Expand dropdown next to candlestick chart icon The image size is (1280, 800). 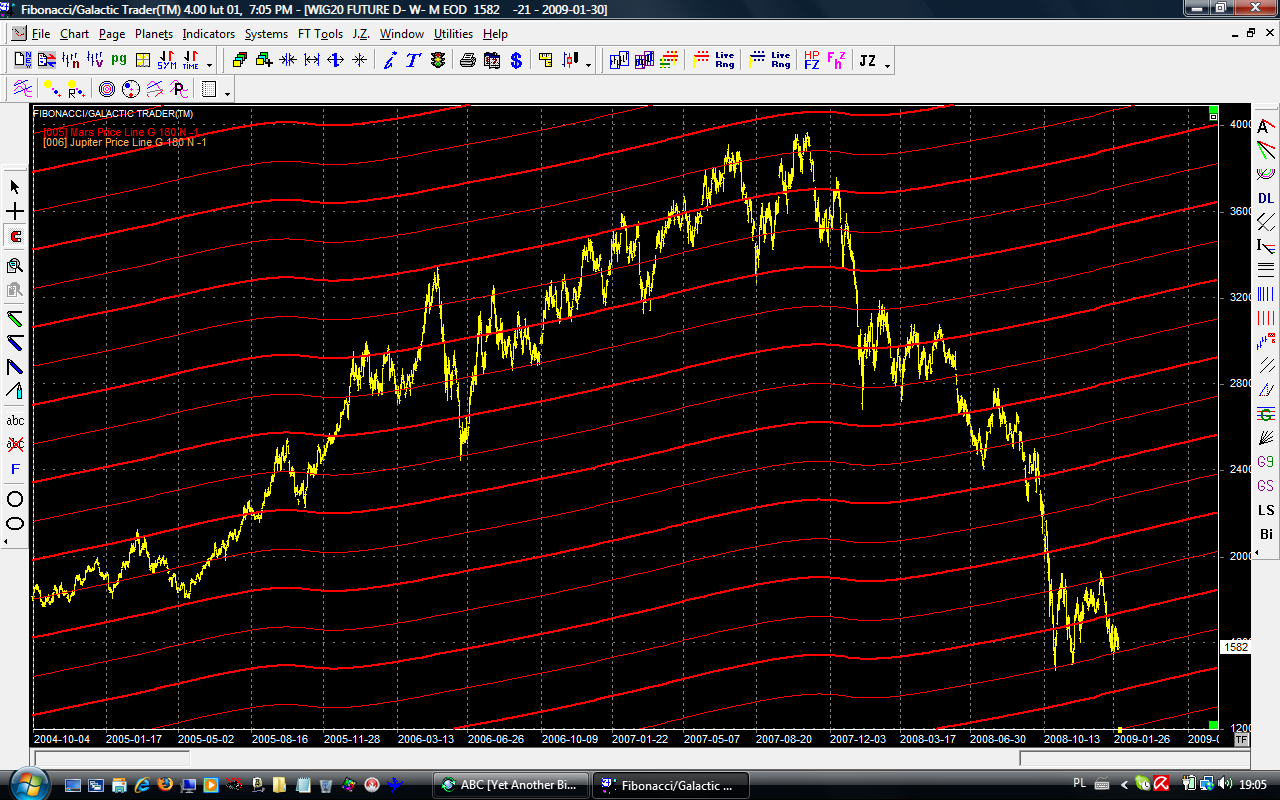[588, 66]
